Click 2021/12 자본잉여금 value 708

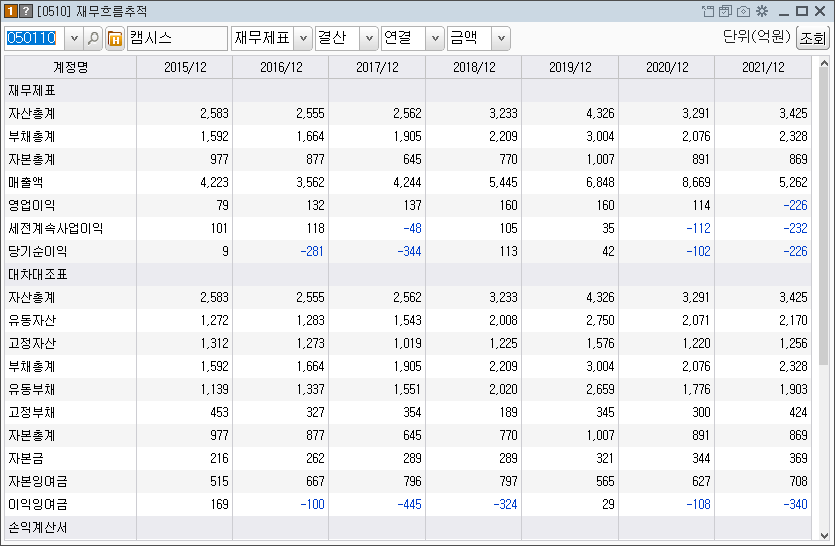coord(798,482)
